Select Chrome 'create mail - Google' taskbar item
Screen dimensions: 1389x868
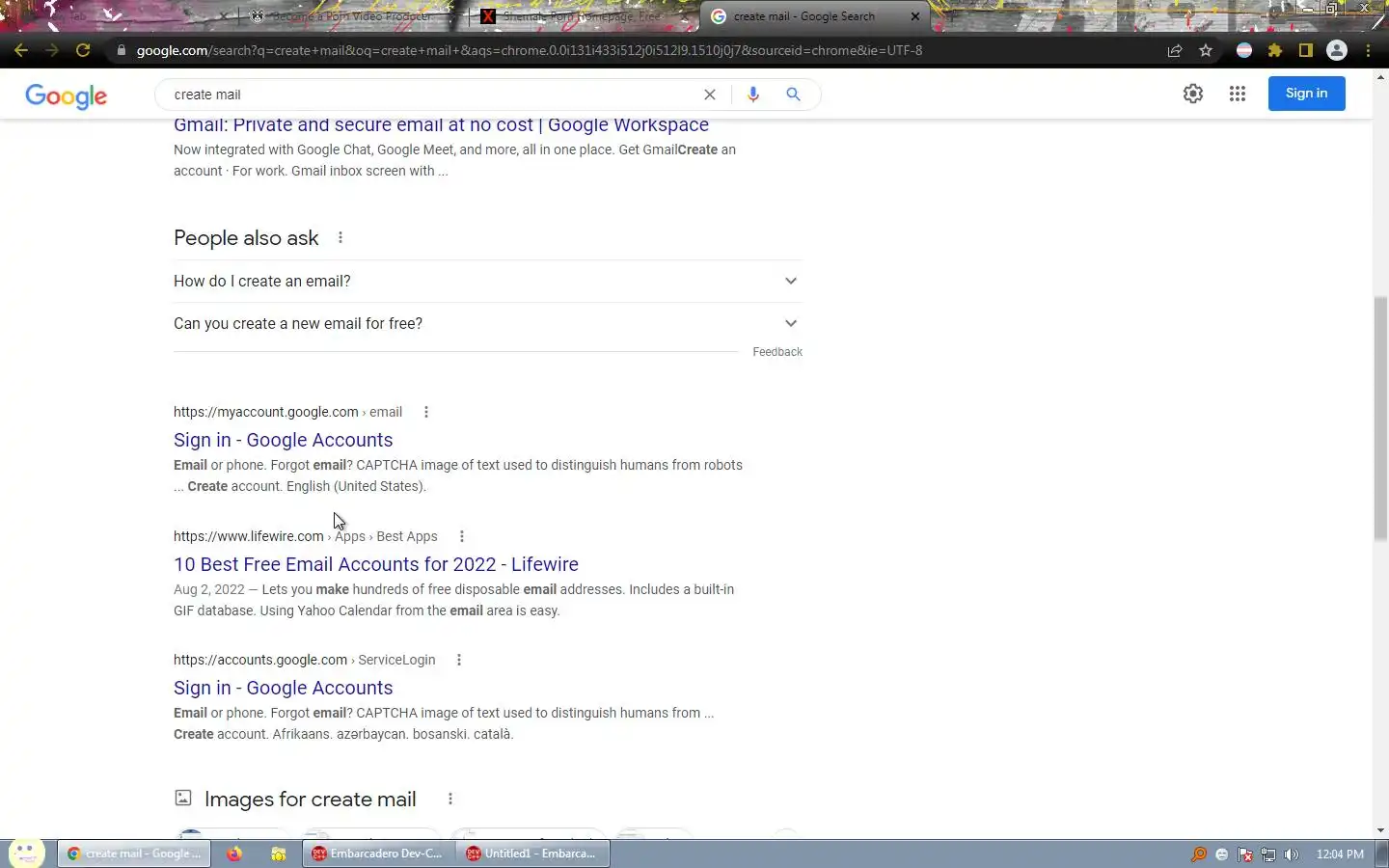click(134, 854)
